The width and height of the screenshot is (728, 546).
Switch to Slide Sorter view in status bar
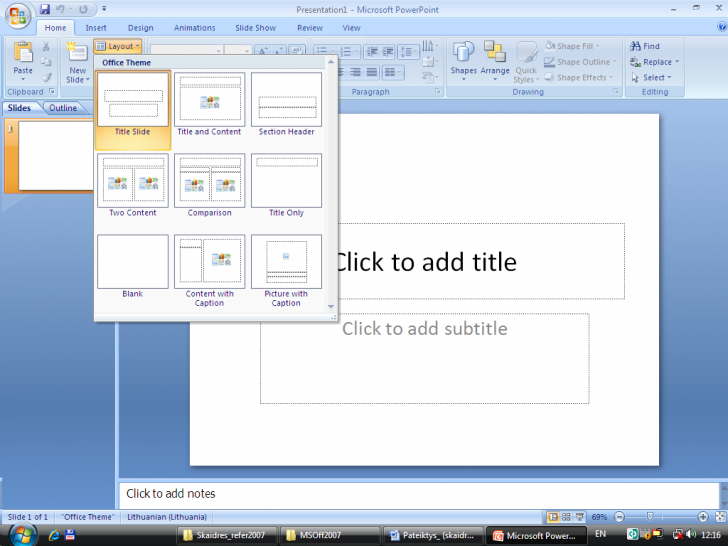tap(566, 517)
